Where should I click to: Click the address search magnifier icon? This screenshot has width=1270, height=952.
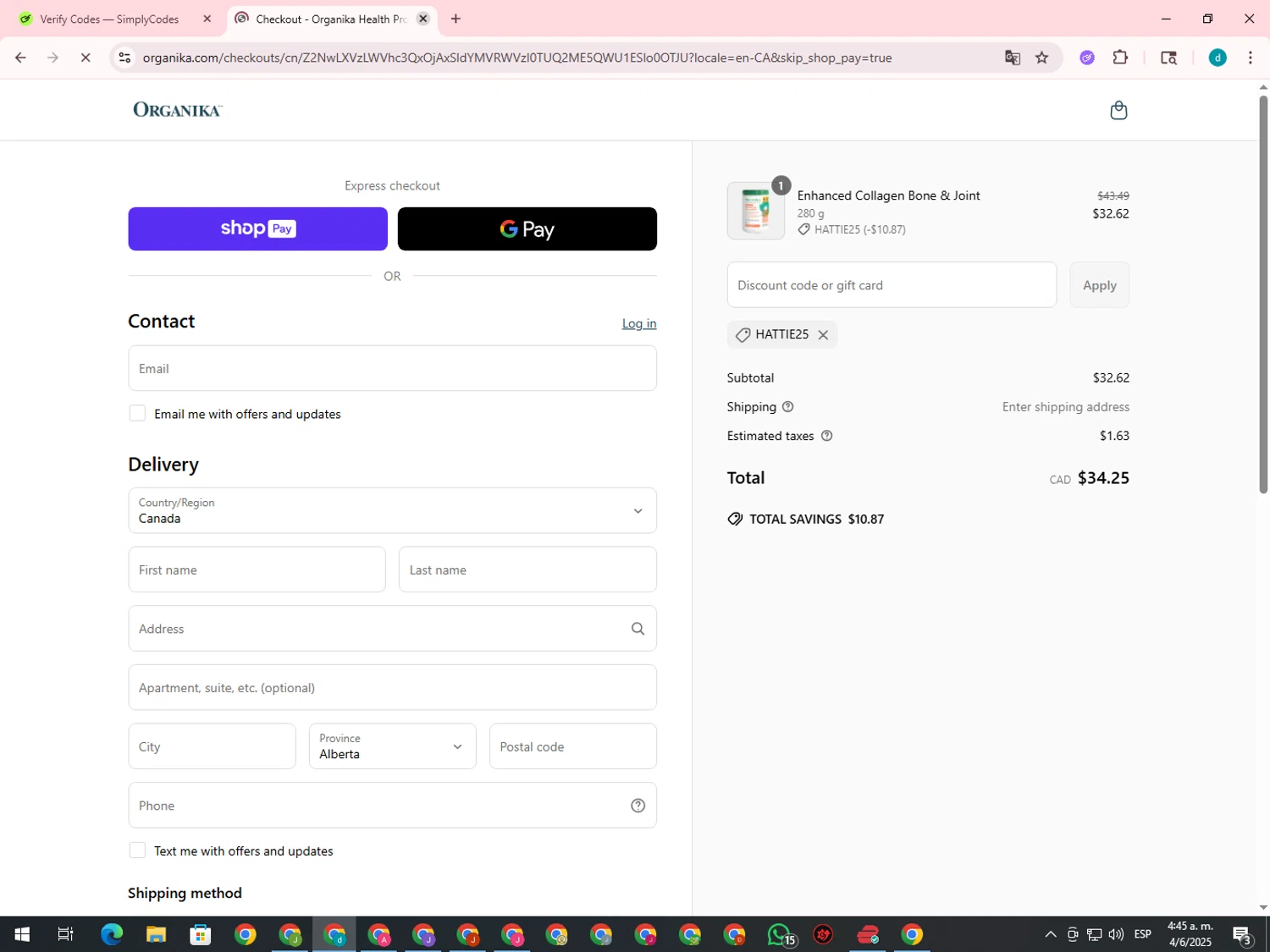pyautogui.click(x=638, y=629)
